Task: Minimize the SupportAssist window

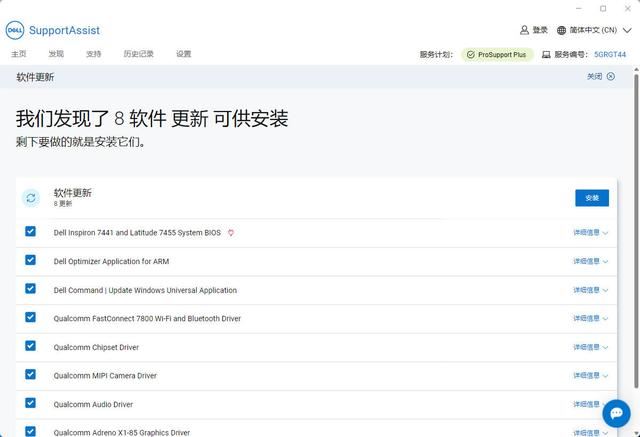Action: (x=579, y=8)
